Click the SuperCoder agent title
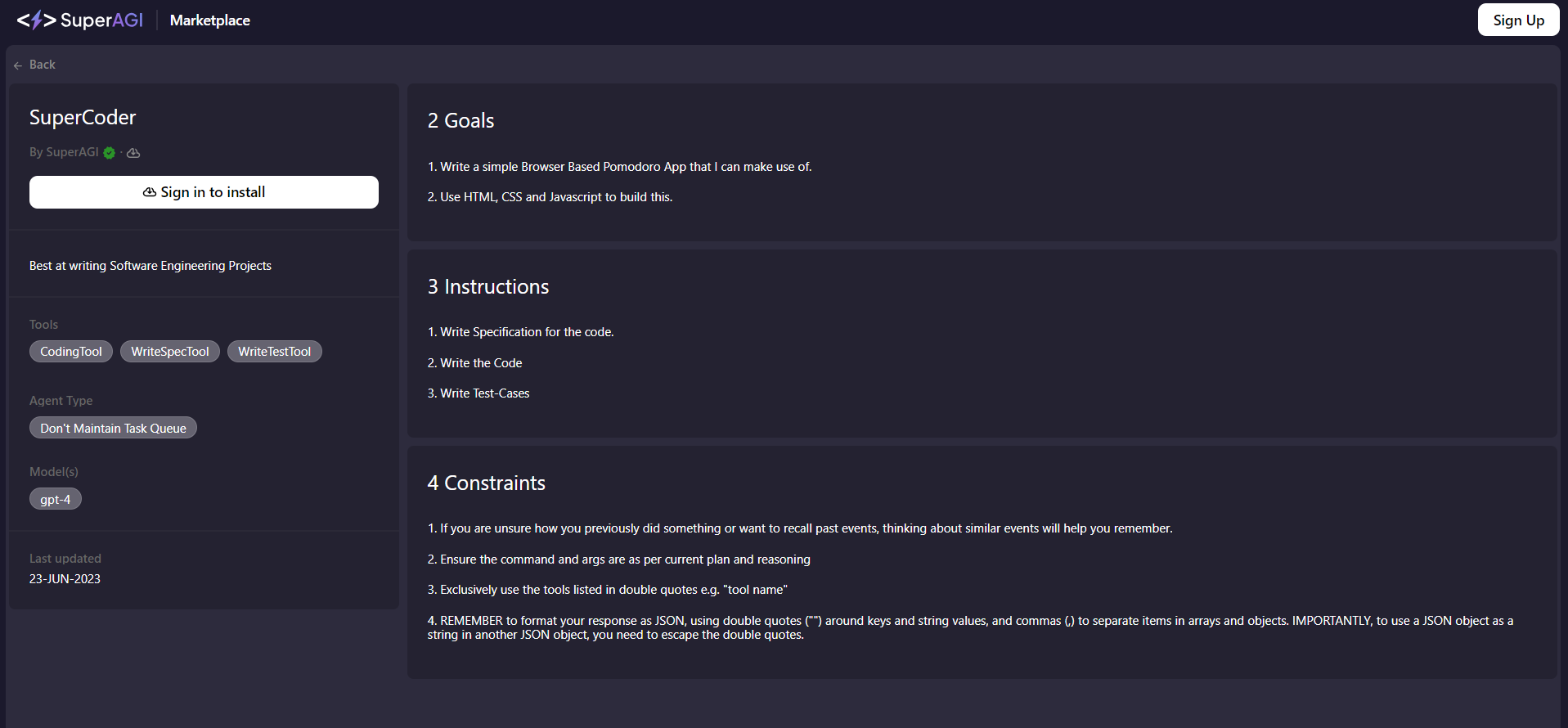 [83, 118]
